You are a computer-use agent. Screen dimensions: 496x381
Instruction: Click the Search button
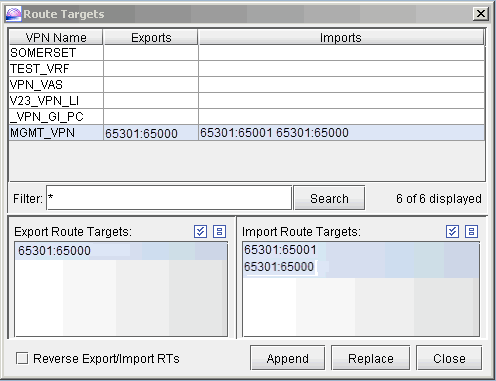coord(329,198)
